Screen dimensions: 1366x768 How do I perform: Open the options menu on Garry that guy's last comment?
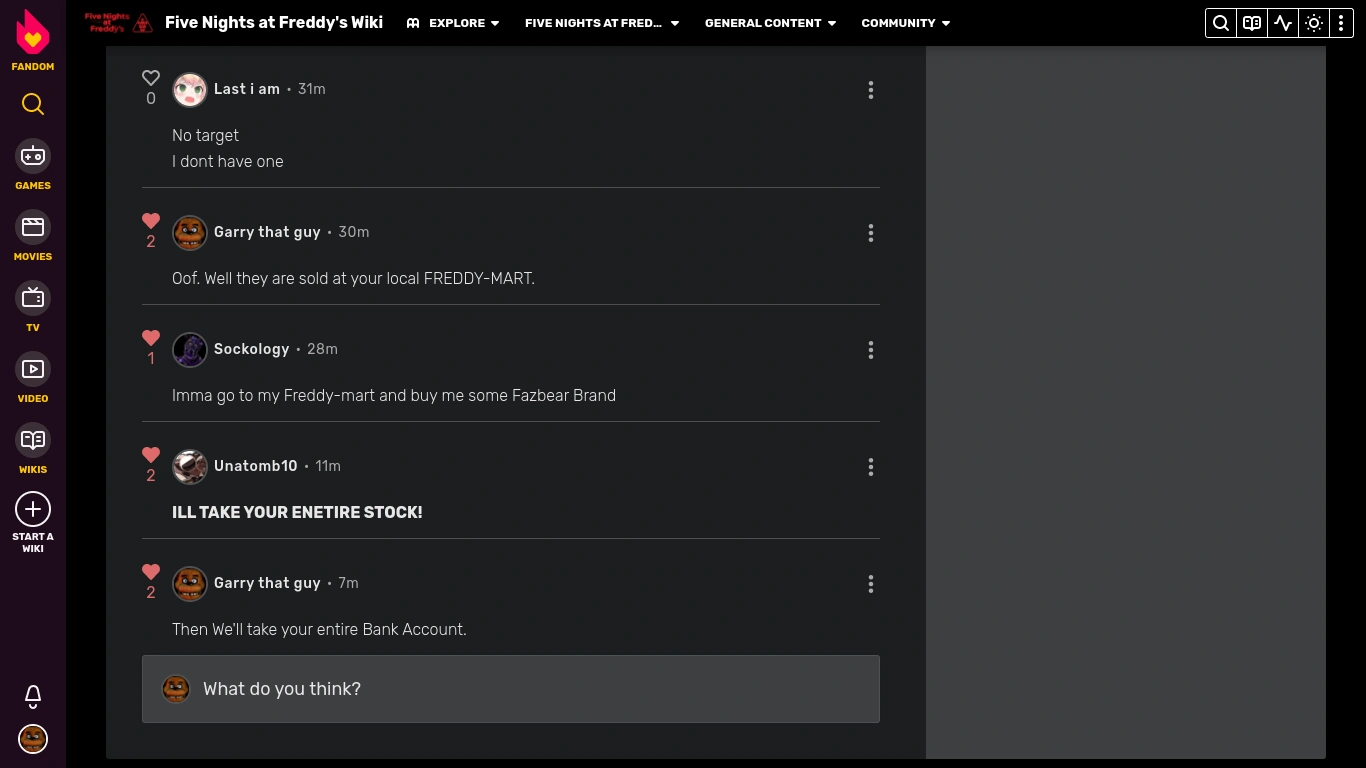coord(871,584)
